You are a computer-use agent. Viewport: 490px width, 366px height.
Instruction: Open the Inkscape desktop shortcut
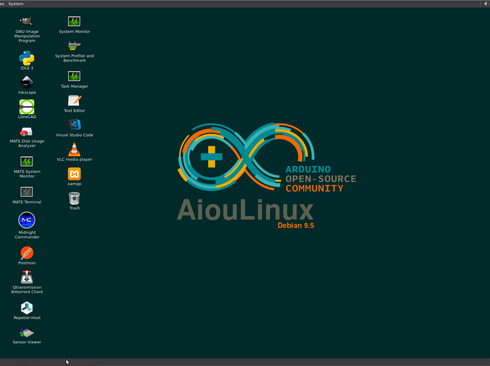(27, 82)
